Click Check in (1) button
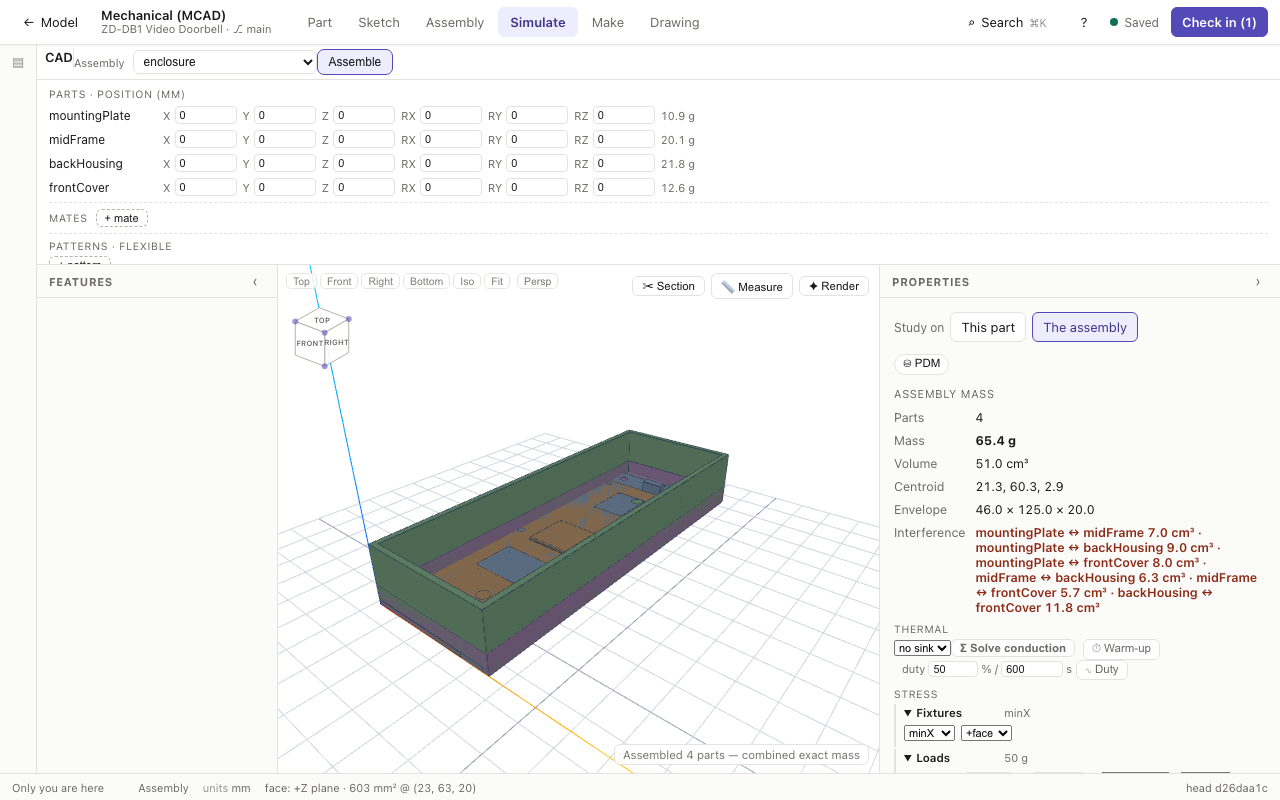Viewport: 1280px width, 800px height. coord(1219,22)
